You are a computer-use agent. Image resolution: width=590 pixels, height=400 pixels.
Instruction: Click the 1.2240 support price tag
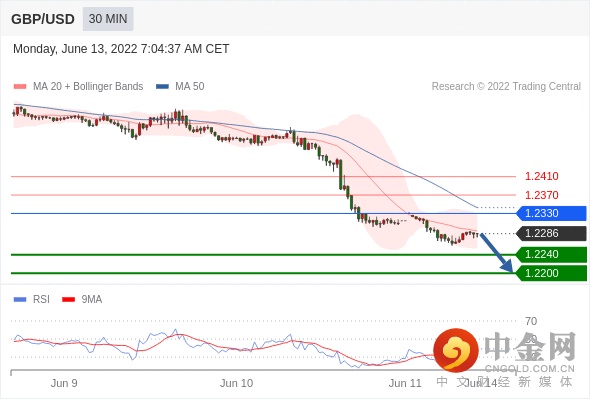tap(551, 254)
